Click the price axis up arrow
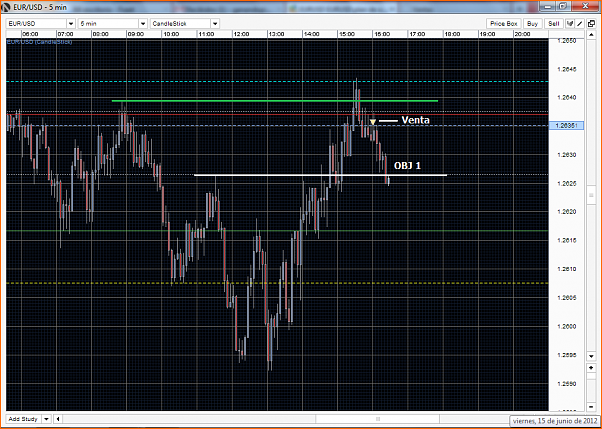This screenshot has height=429, width=602. pos(591,35)
